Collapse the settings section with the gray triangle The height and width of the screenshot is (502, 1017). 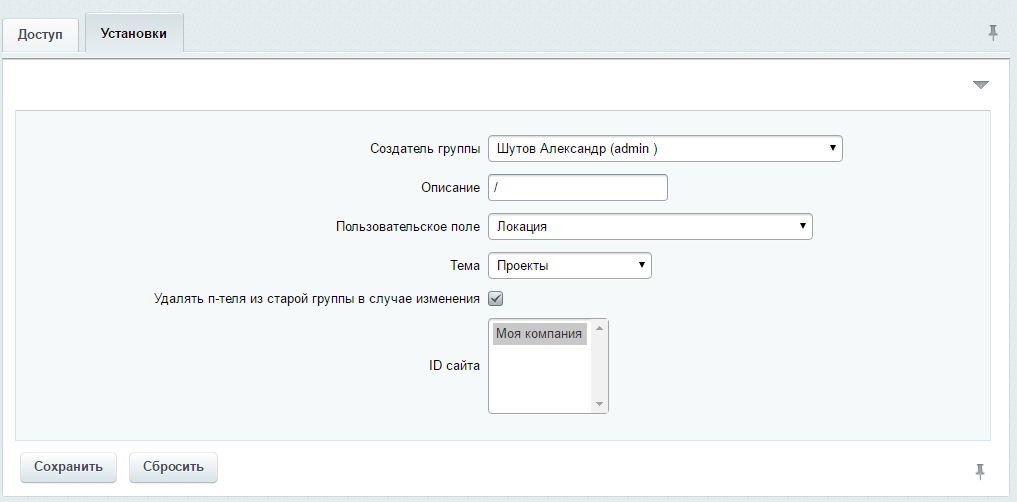[x=981, y=85]
